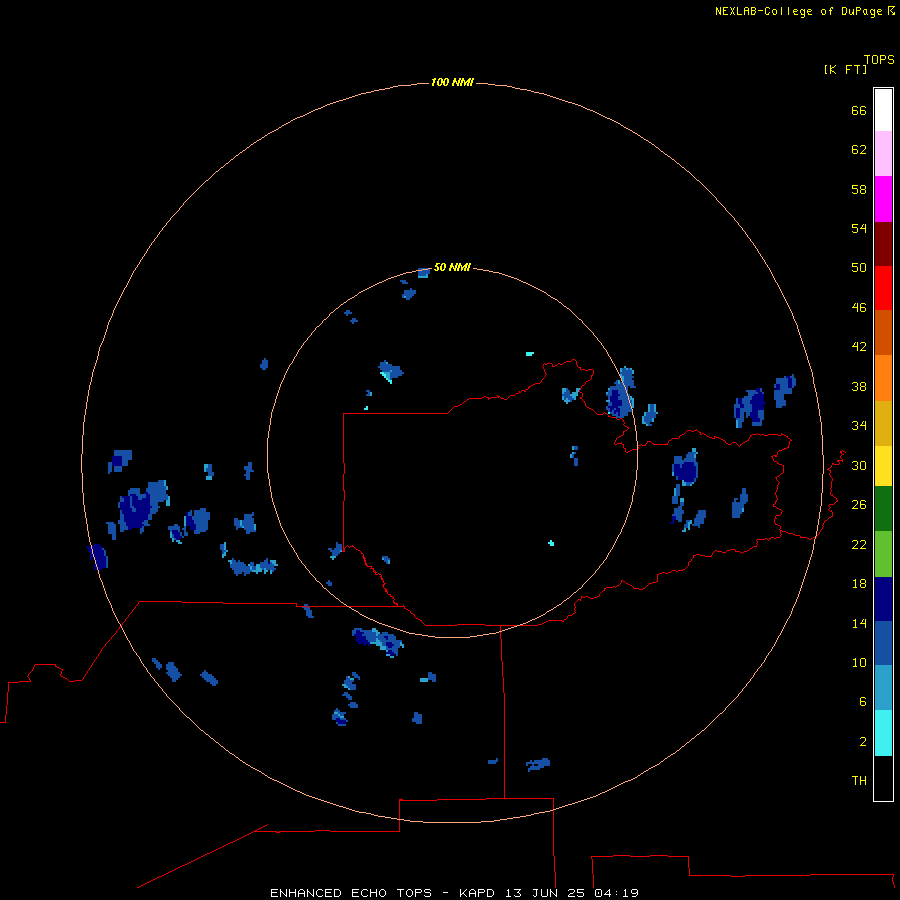
Task: Click the 50 value on the TOPS legend scale
Action: [859, 268]
